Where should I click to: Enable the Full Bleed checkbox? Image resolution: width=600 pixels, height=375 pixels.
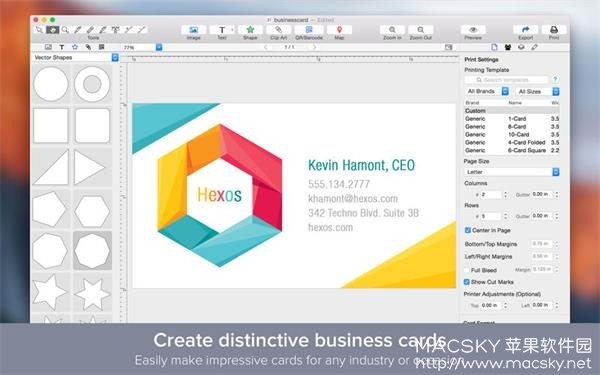[466, 270]
